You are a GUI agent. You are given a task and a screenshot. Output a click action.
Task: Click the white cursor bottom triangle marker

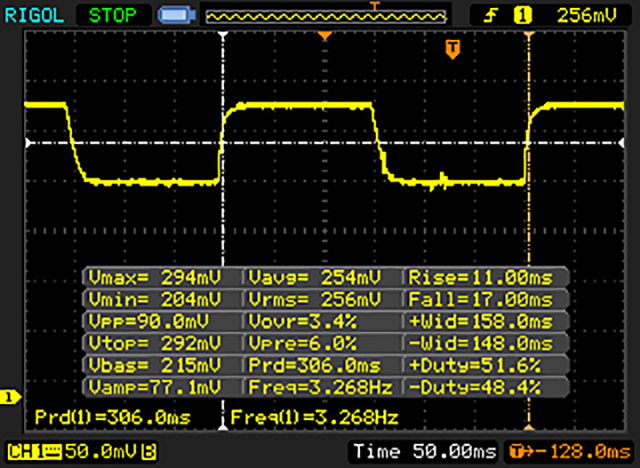pyautogui.click(x=222, y=427)
